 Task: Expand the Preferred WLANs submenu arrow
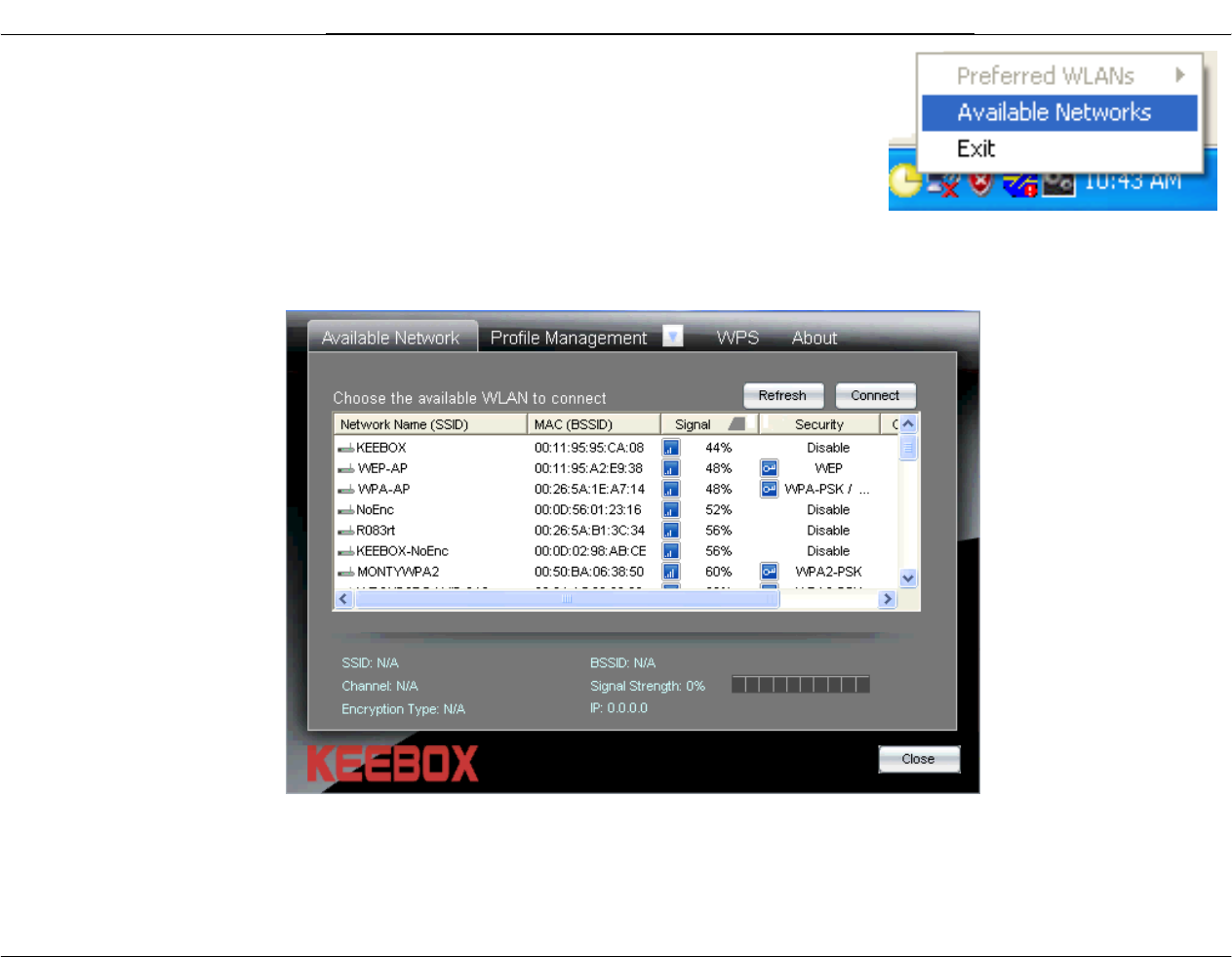[x=1179, y=75]
